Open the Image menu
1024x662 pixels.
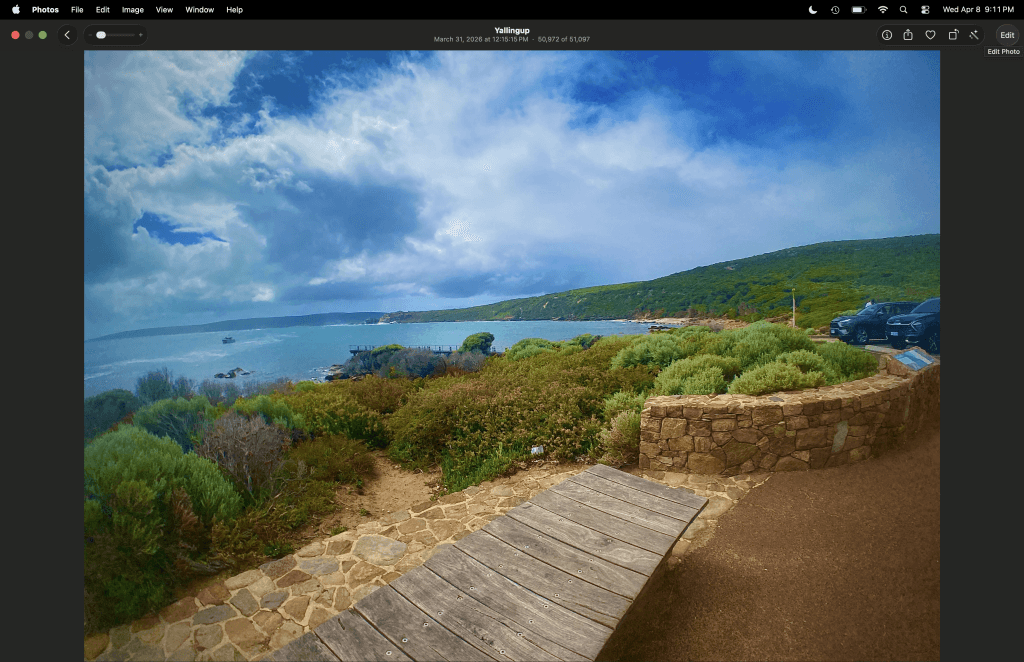point(132,9)
